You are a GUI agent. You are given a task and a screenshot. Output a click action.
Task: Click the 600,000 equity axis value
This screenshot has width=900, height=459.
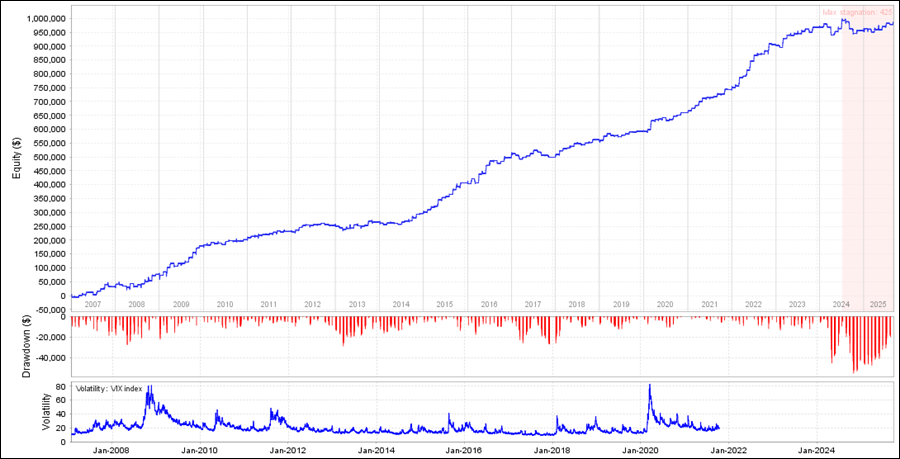[50, 130]
